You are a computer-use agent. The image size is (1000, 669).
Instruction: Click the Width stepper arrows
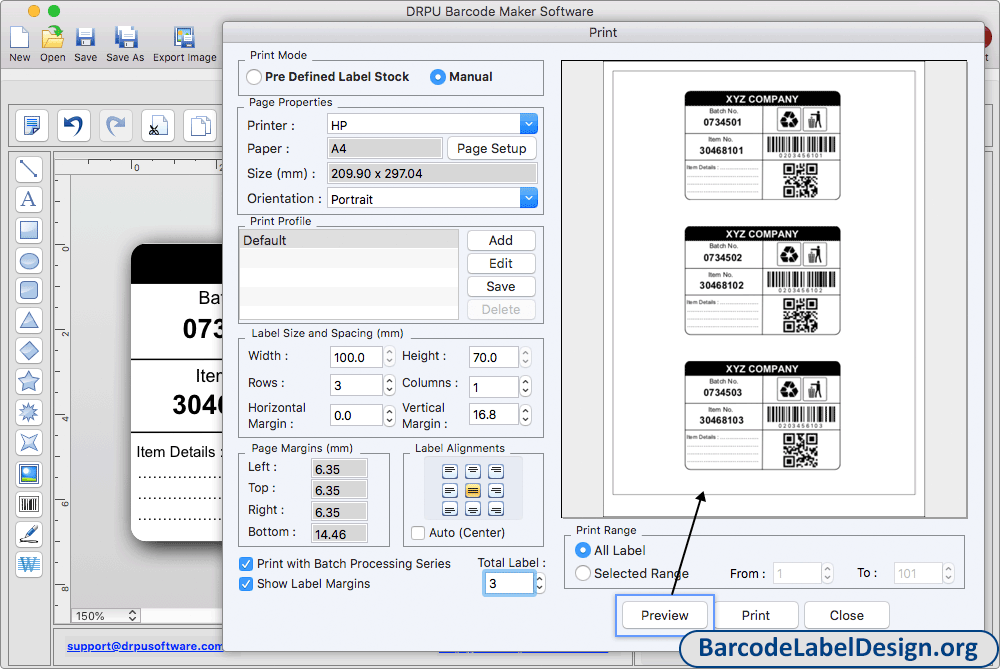pos(390,357)
